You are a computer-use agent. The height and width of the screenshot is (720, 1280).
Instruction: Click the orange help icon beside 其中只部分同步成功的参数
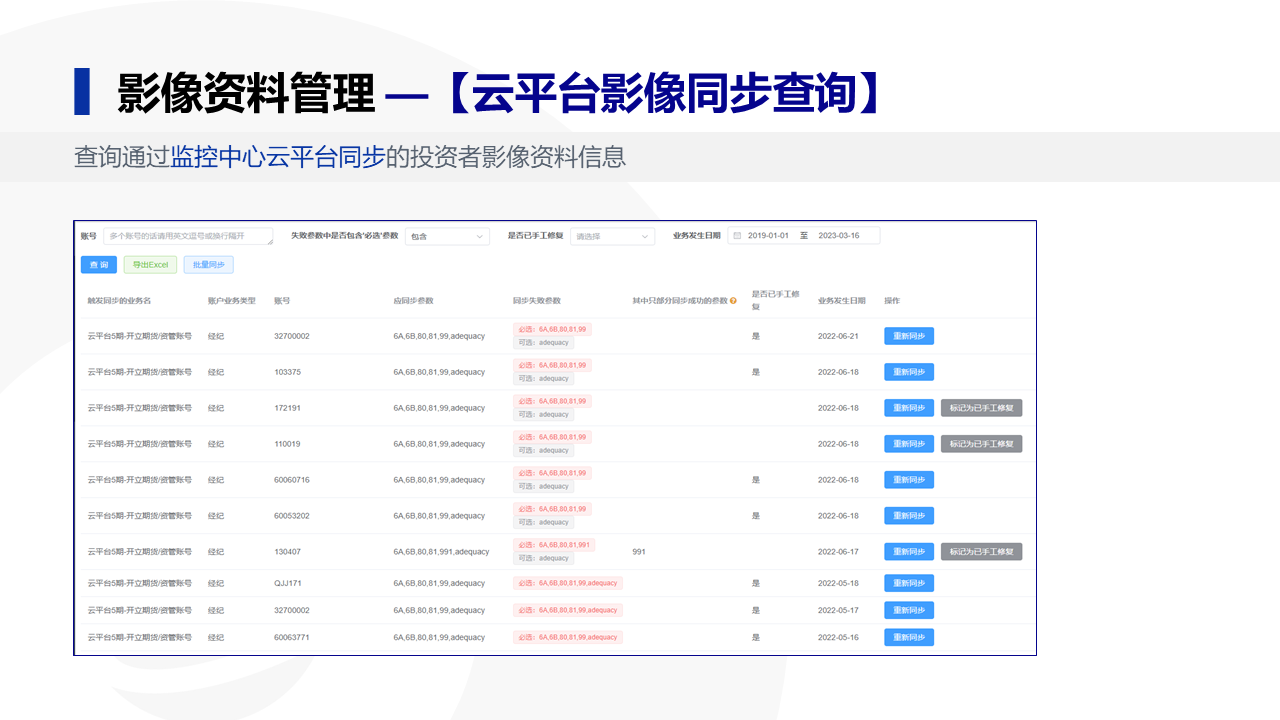coord(733,300)
